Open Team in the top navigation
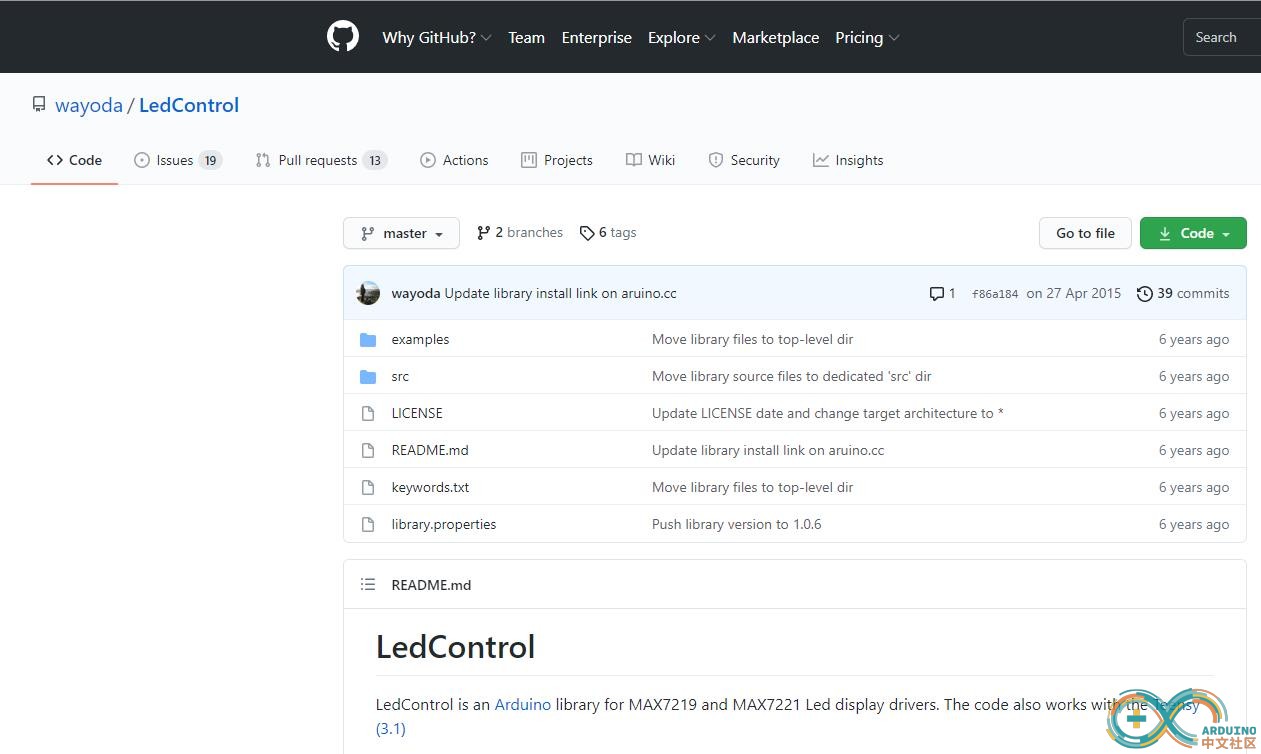Image resolution: width=1261 pixels, height=754 pixels. tap(526, 37)
